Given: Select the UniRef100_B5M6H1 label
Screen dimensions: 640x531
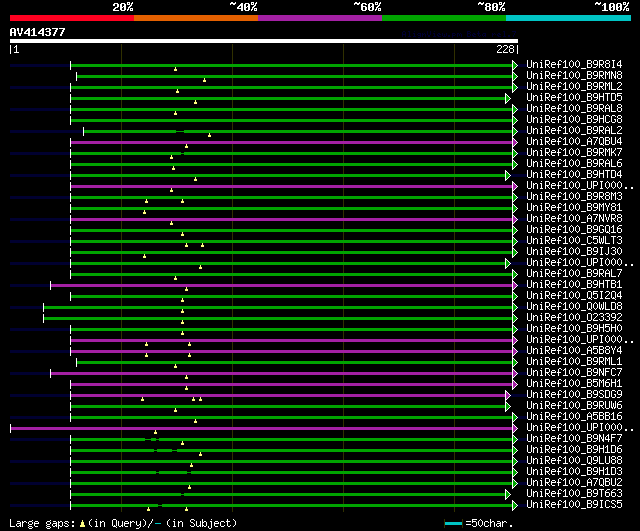Looking at the screenshot, I should click(x=574, y=384).
